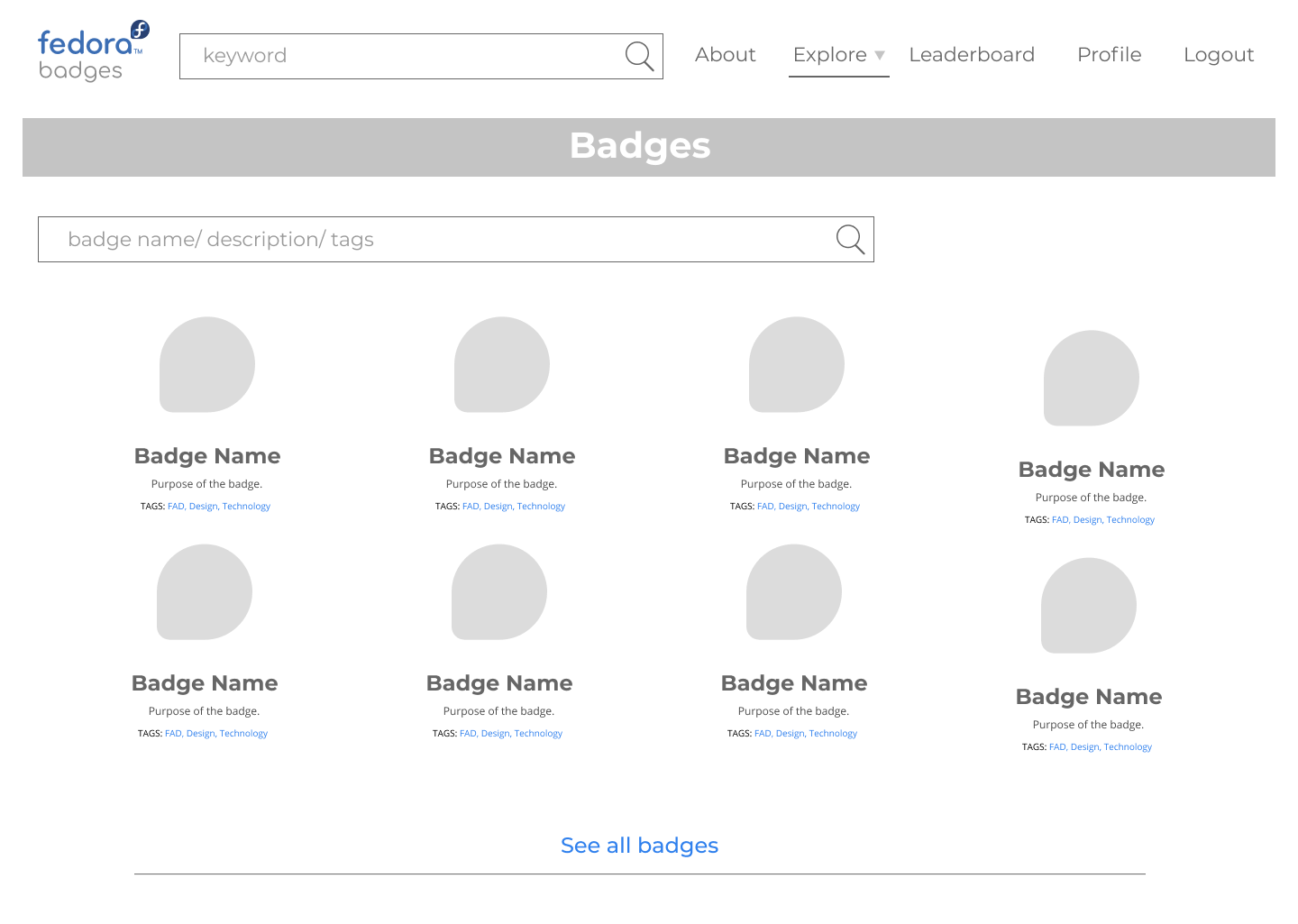
Task: Open badge image in bottom row, fourth column
Action: click(1089, 605)
